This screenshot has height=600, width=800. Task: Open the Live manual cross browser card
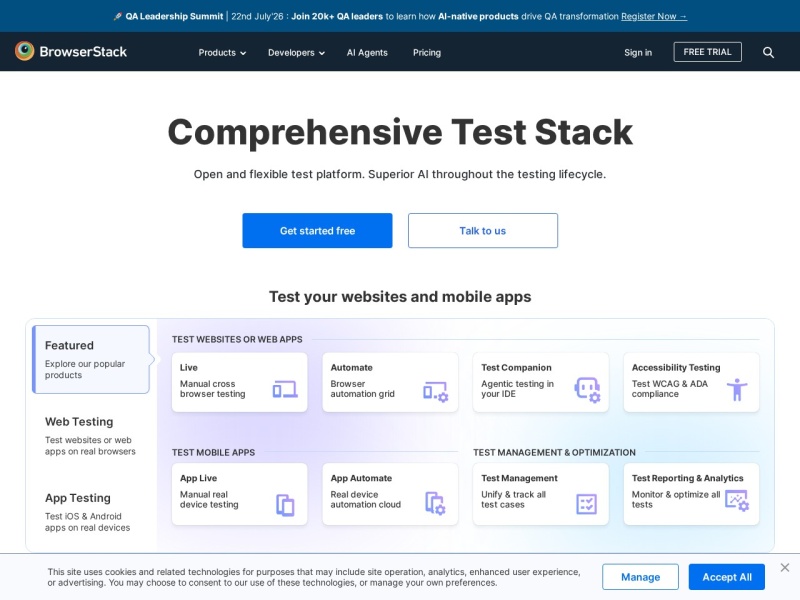(x=239, y=382)
